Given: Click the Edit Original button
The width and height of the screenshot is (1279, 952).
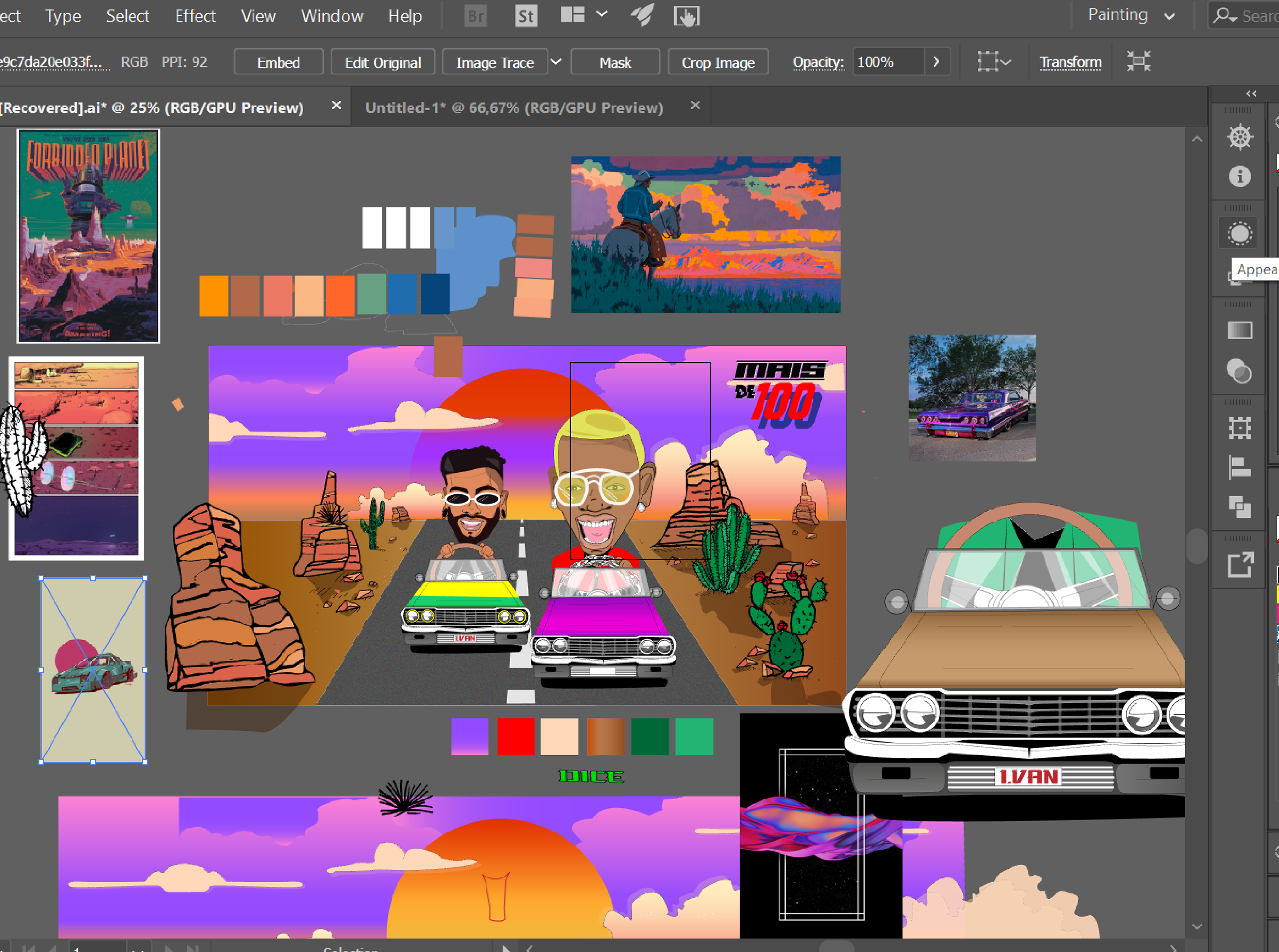Looking at the screenshot, I should tap(383, 62).
